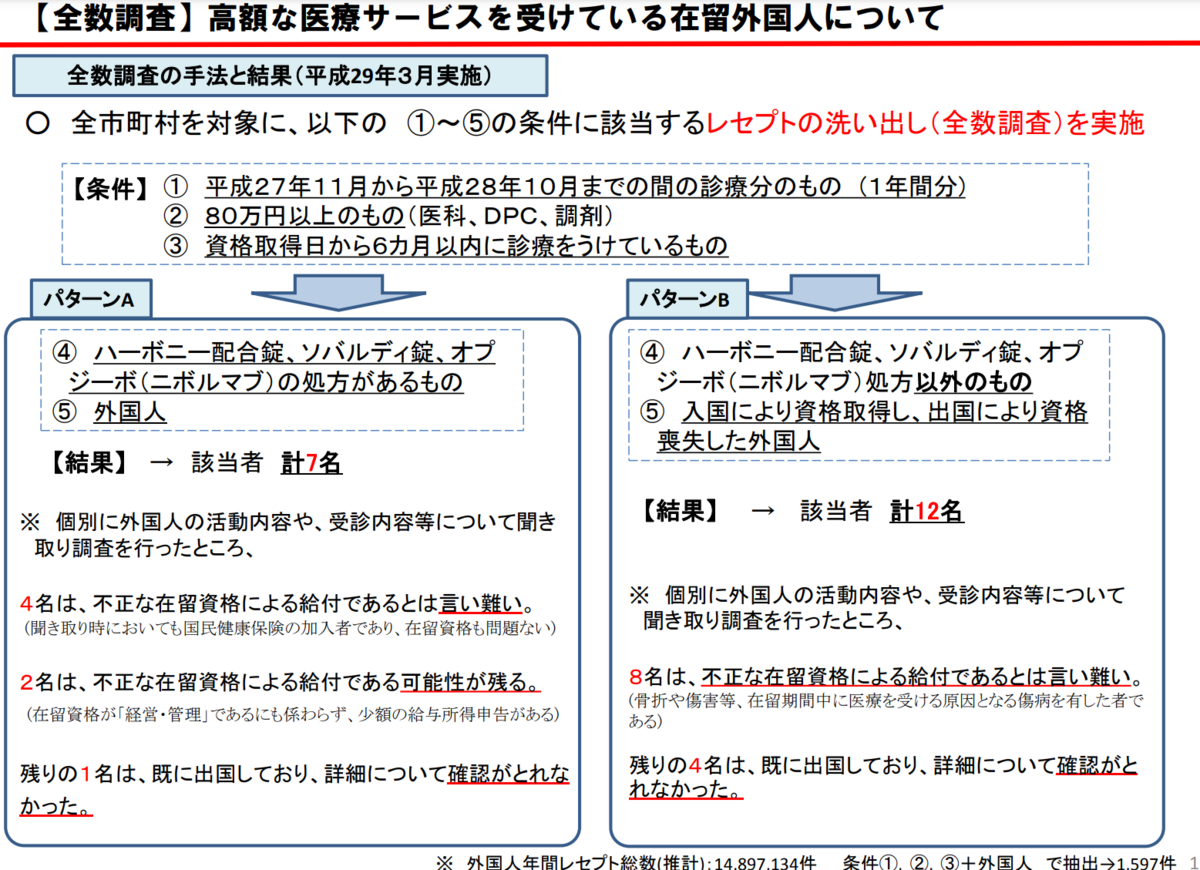Click condition ② 80万円以上のもの

point(388,216)
